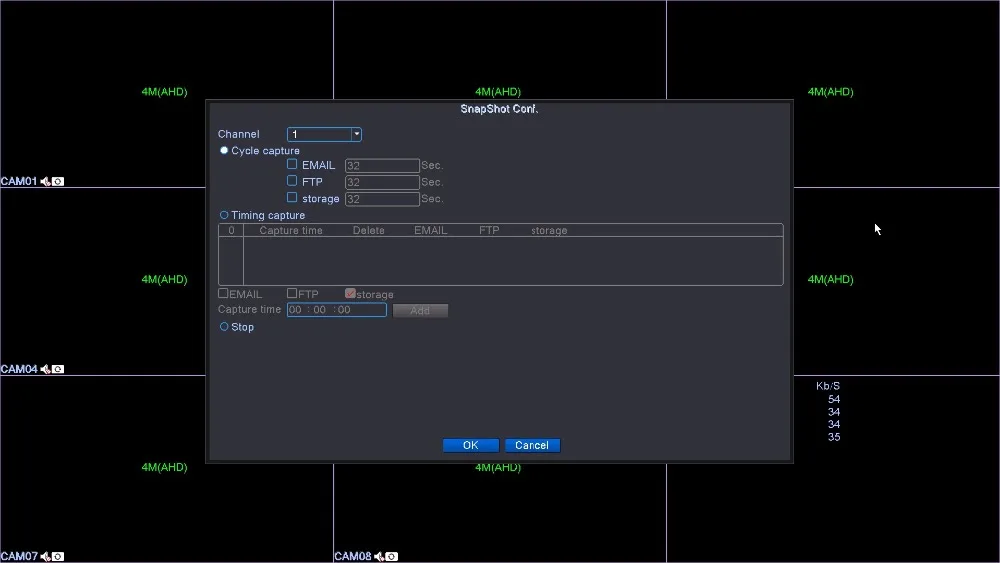Confirm with the OK button
The width and height of the screenshot is (1000, 563).
[x=471, y=445]
